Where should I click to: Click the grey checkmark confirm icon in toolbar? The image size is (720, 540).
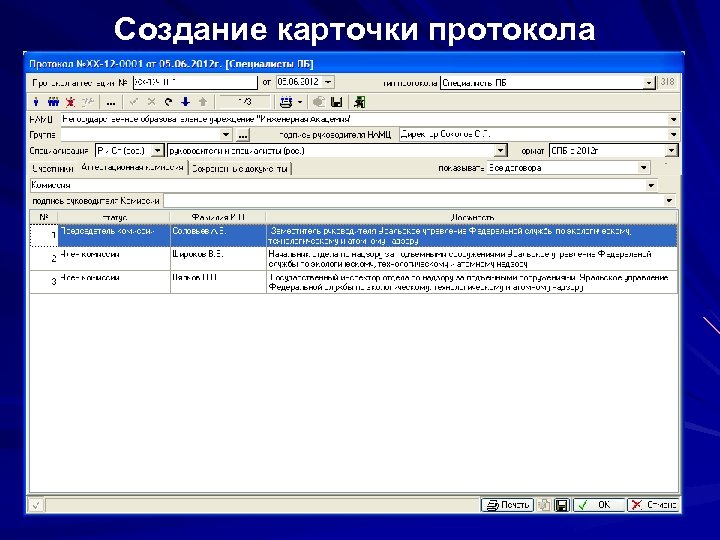pos(134,102)
